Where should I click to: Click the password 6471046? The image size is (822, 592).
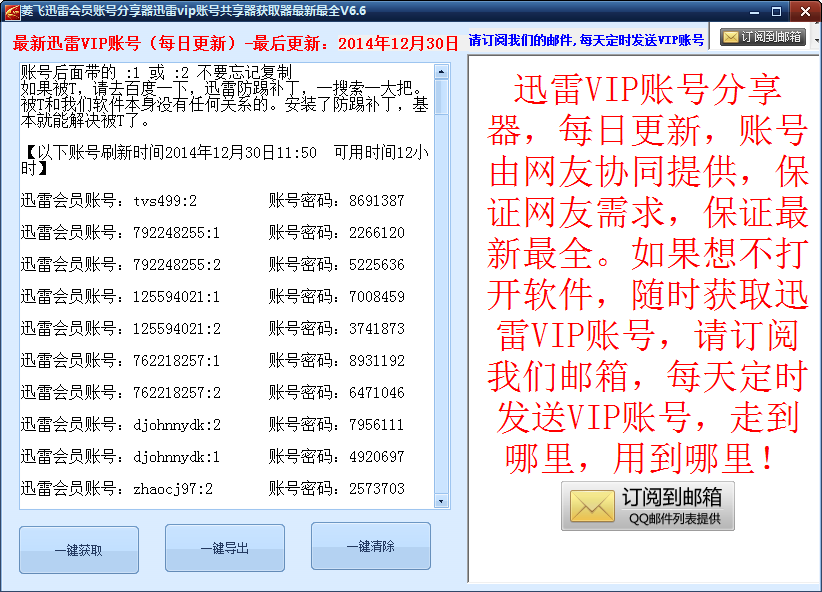point(377,393)
